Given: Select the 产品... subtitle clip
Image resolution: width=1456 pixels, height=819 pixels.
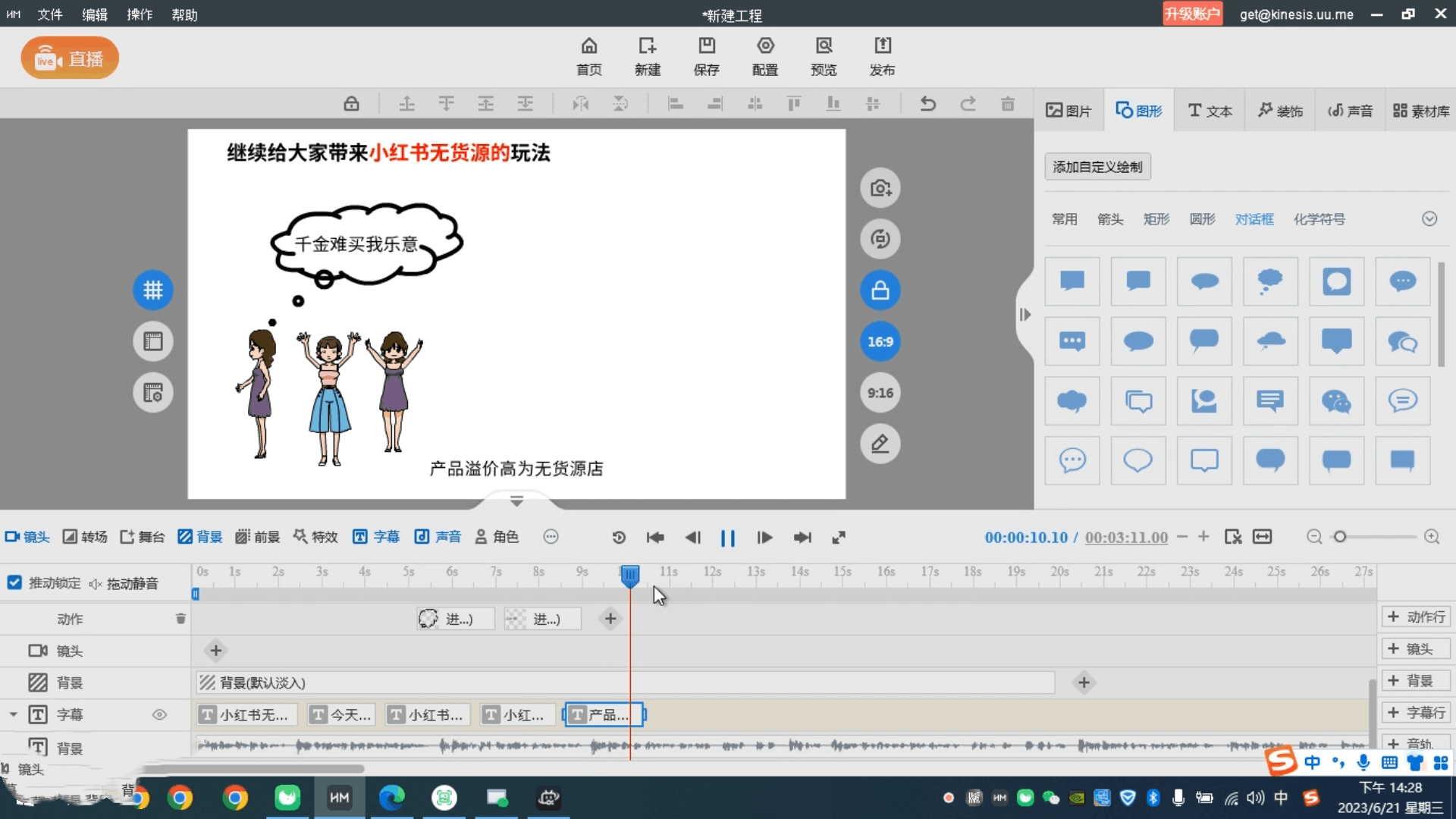Looking at the screenshot, I should click(x=604, y=714).
